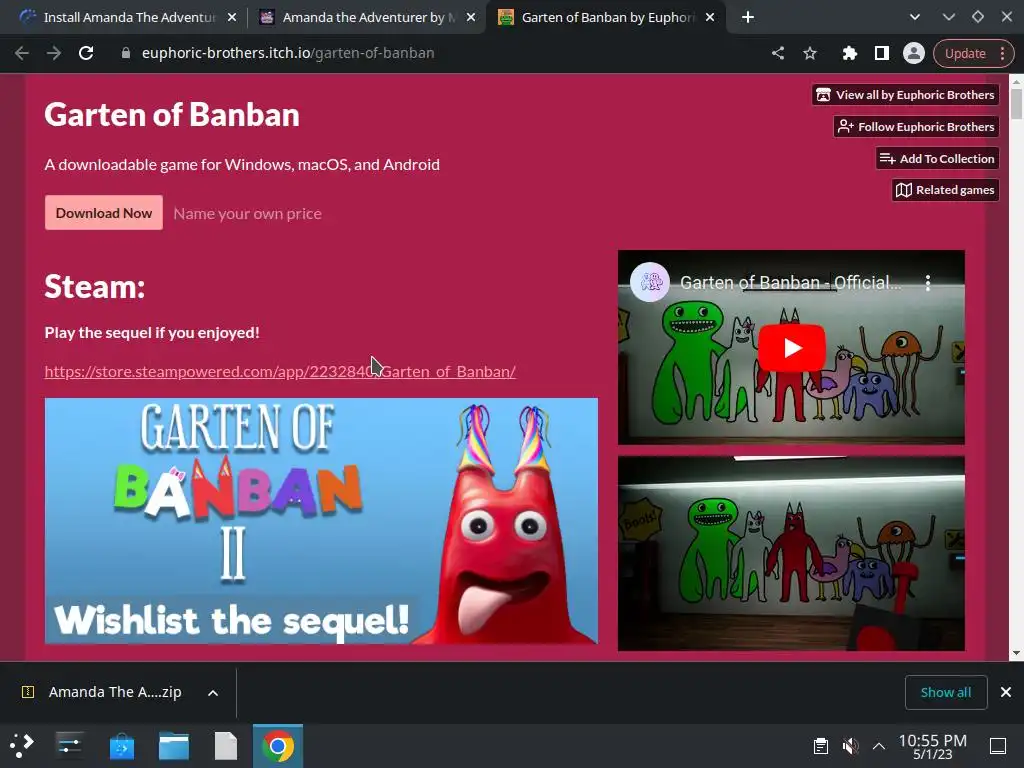Click the YouTube channel avatar on video
This screenshot has width=1024, height=768.
650,282
